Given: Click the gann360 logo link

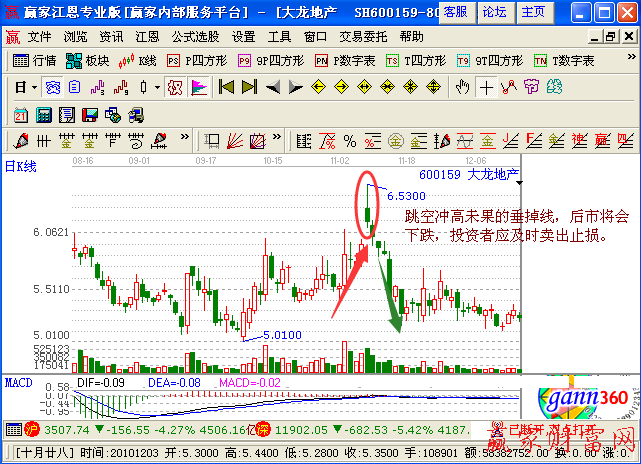Looking at the screenshot, I should point(587,398).
